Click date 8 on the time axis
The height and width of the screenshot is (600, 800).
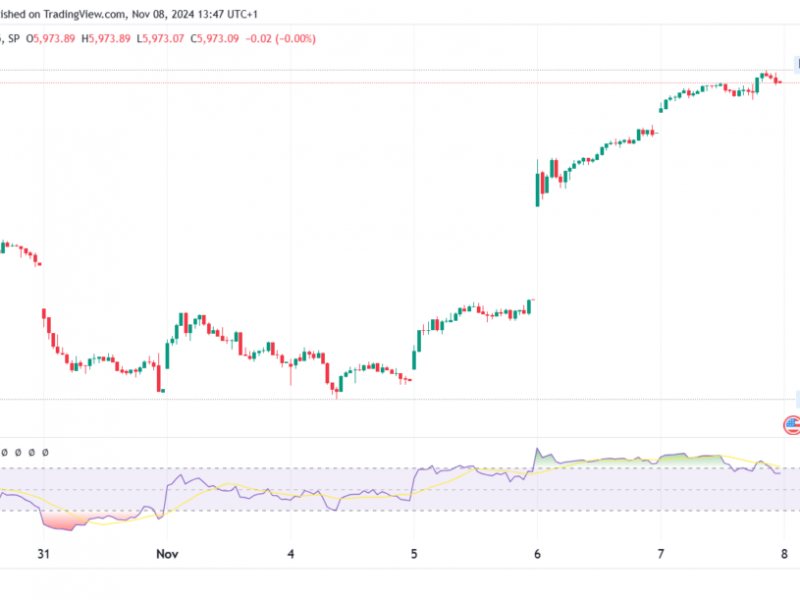coord(784,553)
